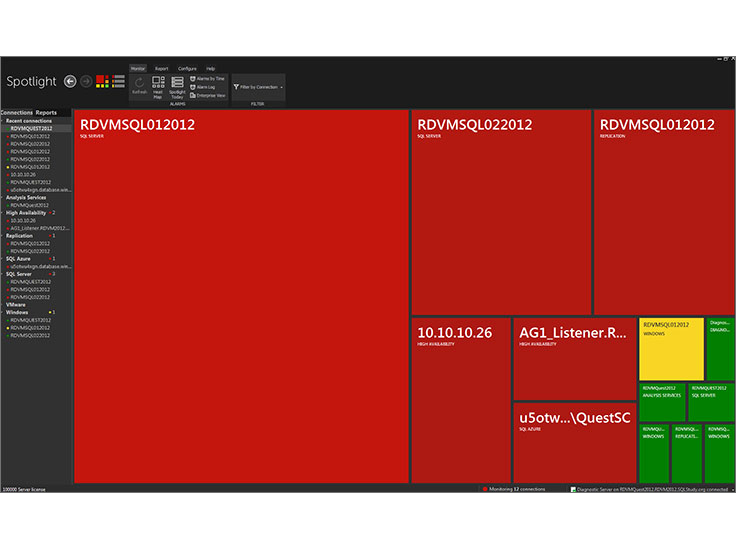This screenshot has height=550, width=736.
Task: Open the Filter by Connection dropdown
Action: pos(258,87)
